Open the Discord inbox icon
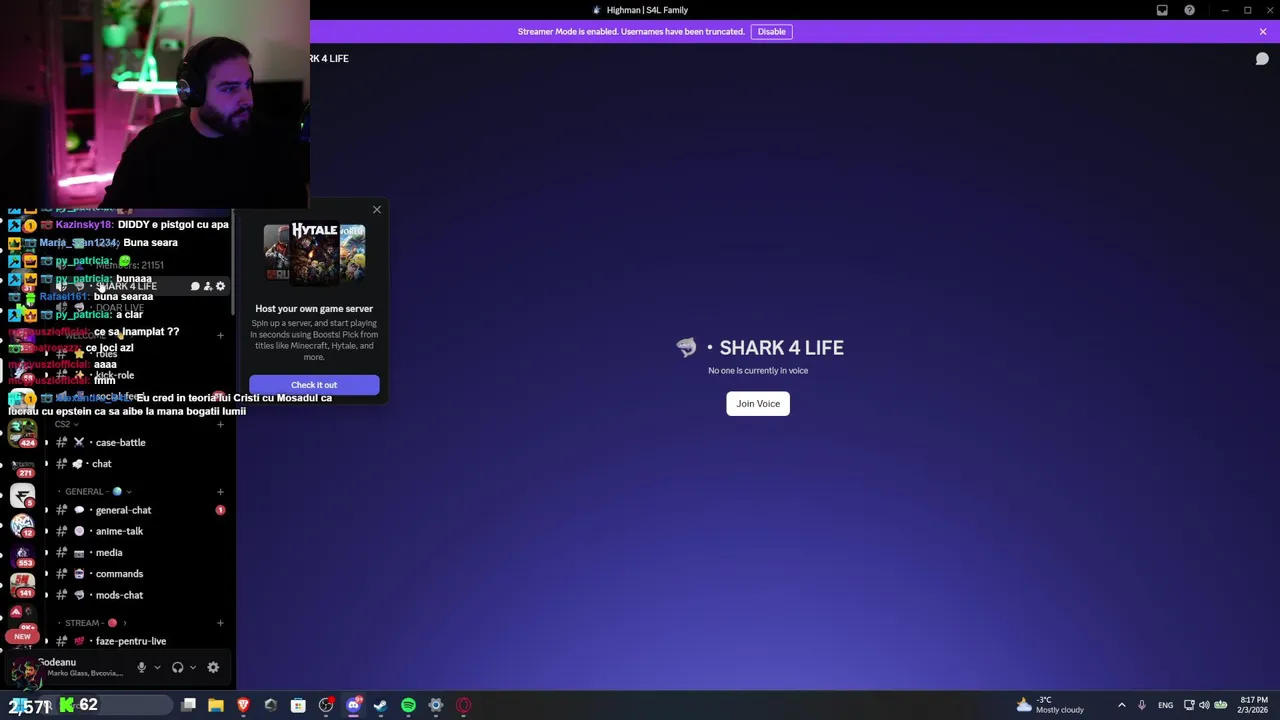This screenshot has width=1280, height=720. [1162, 10]
